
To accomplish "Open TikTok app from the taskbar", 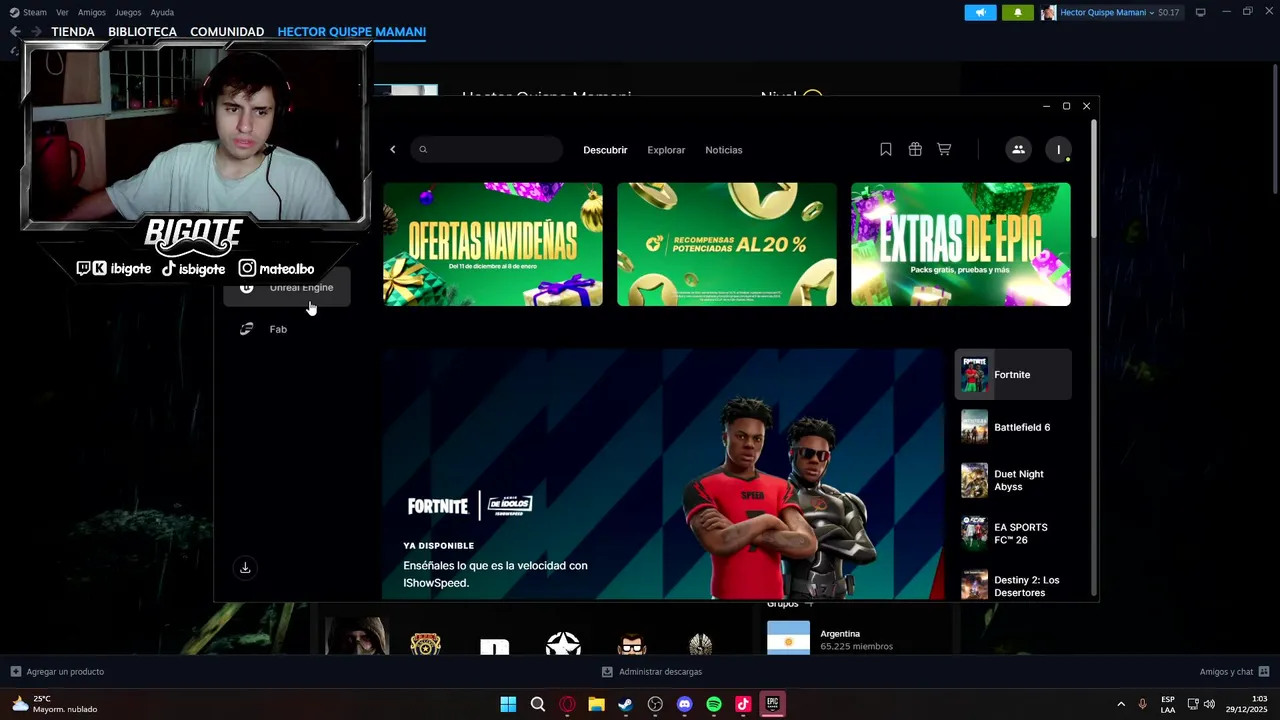I will click(743, 704).
